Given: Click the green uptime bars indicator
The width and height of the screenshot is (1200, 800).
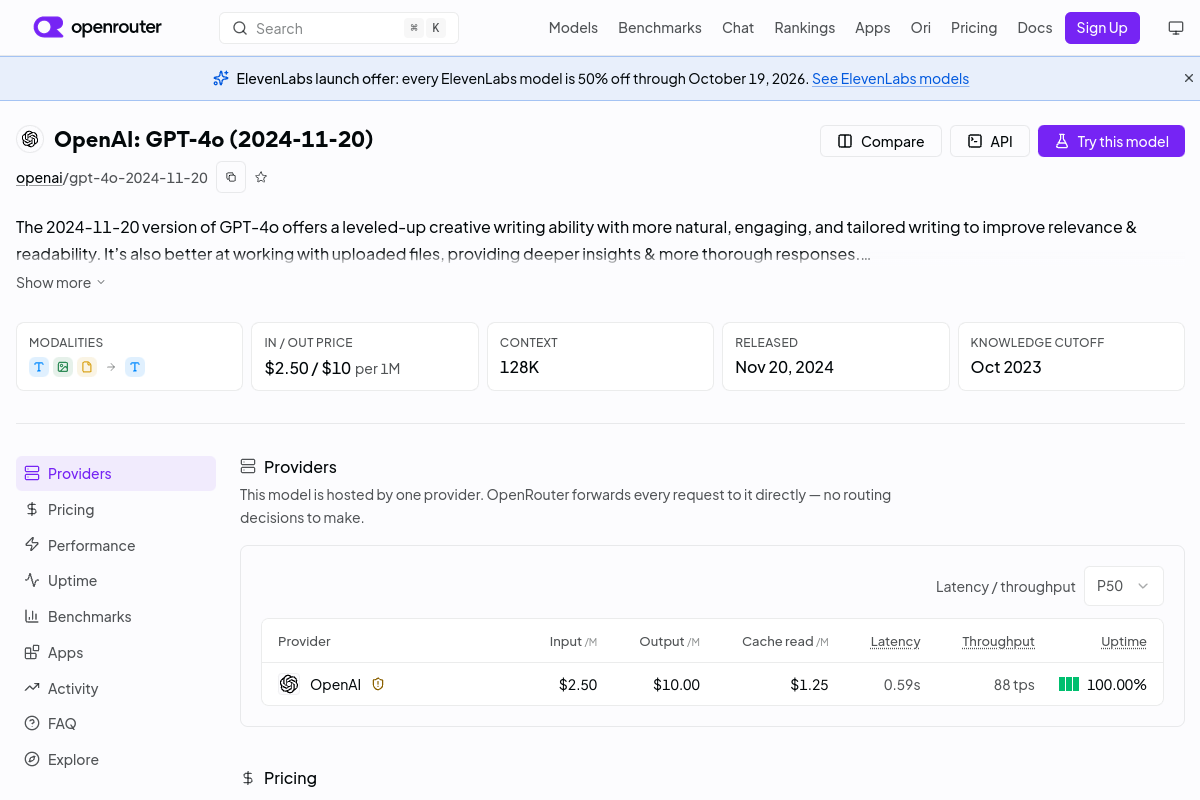Looking at the screenshot, I should [x=1069, y=684].
